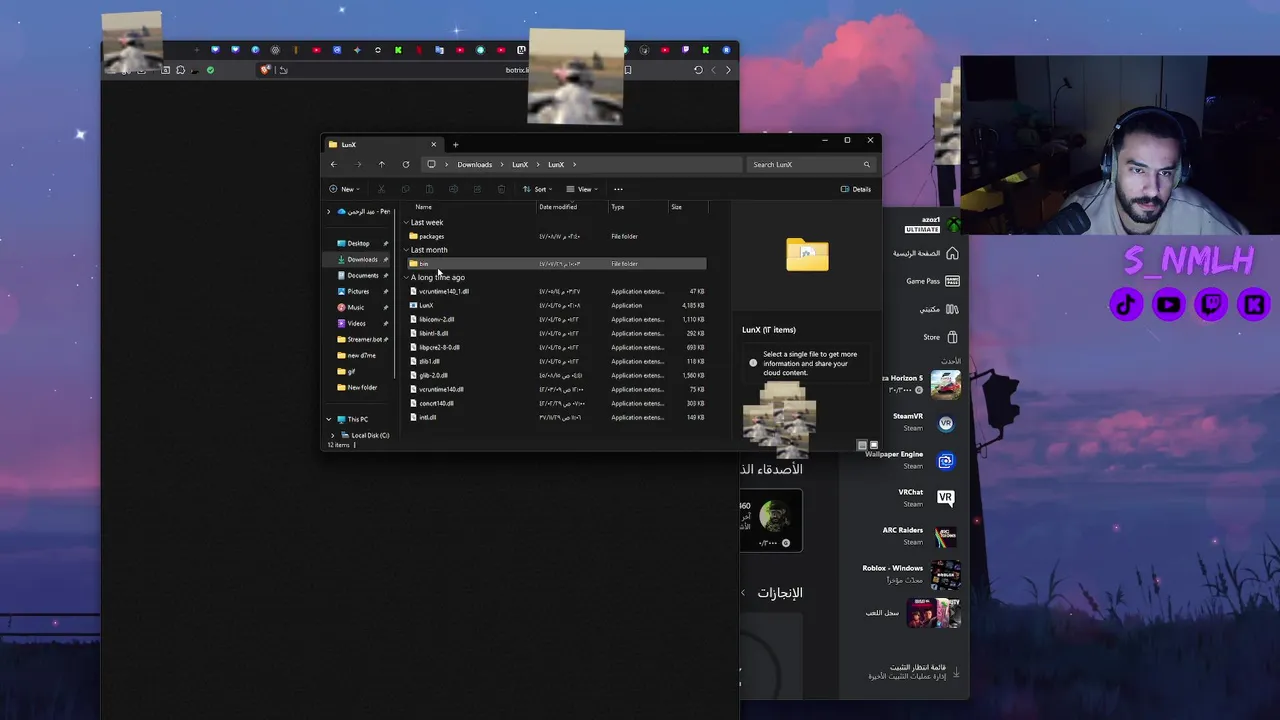
Task: Expand Local Disk (C:) in sidebar
Action: [333, 435]
